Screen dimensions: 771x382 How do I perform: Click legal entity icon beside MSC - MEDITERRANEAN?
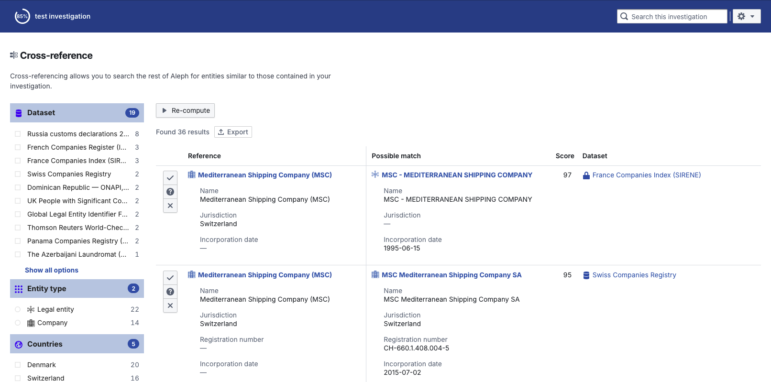tap(375, 175)
